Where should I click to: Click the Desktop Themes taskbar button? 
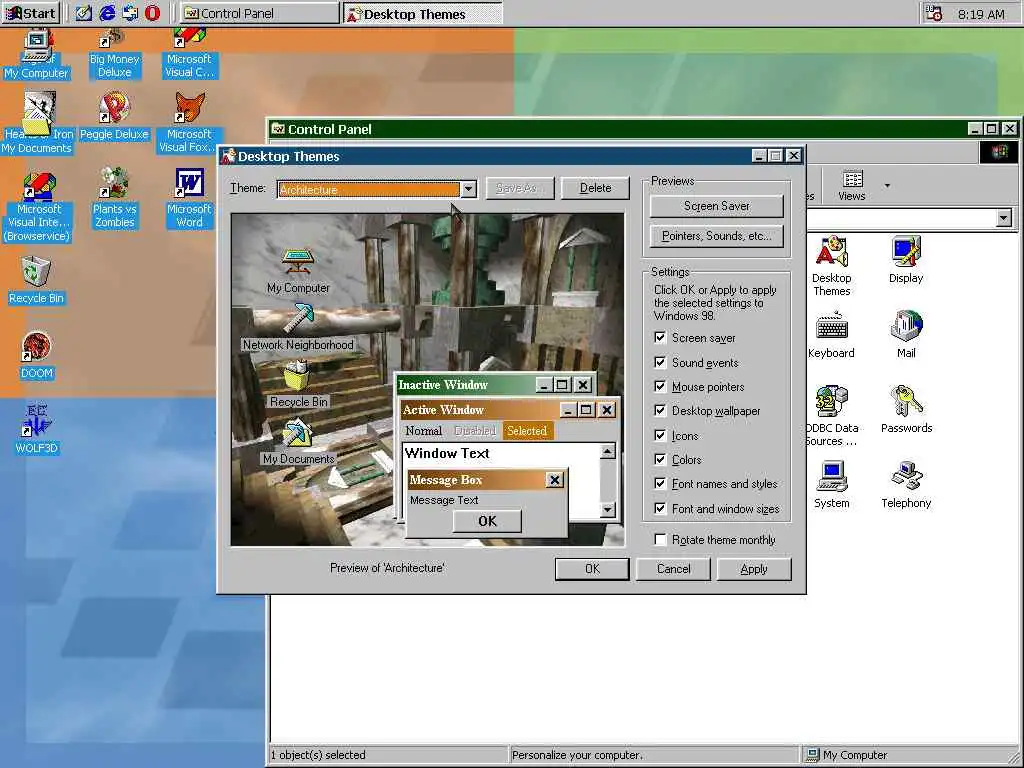pos(423,13)
